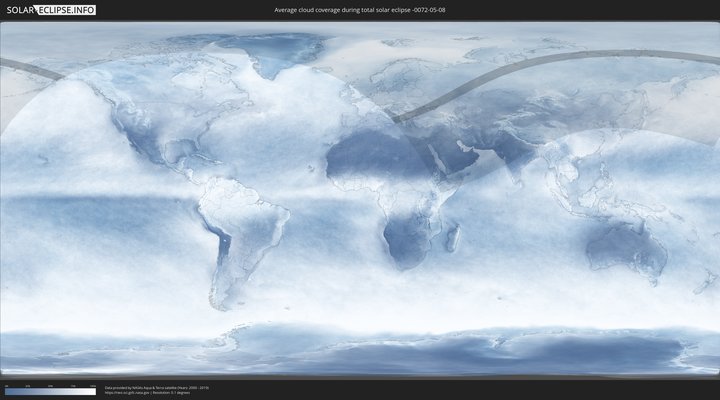Click the cloud coverage color scale bar
Screen dimensions: 720x400
[x=50, y=392]
